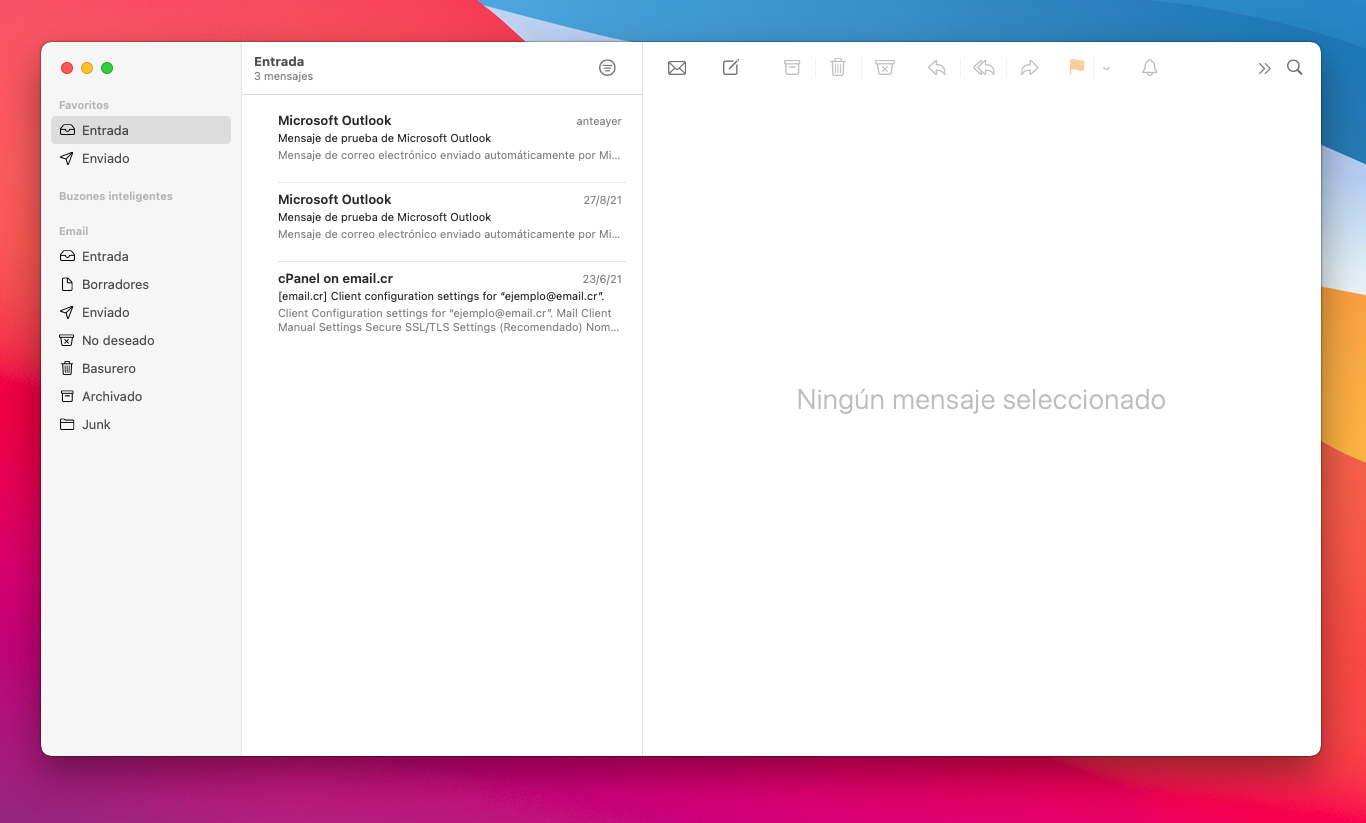Open the search magnifier
The image size is (1366, 823).
coord(1295,68)
